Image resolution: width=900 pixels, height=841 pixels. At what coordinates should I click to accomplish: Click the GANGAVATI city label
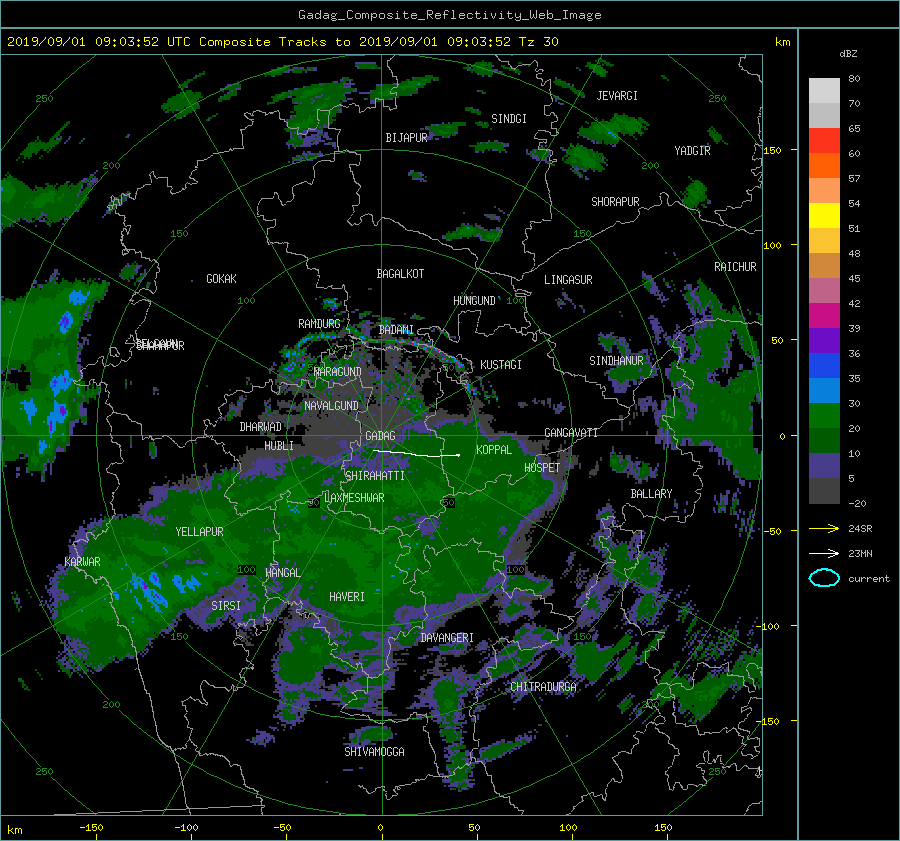click(571, 432)
